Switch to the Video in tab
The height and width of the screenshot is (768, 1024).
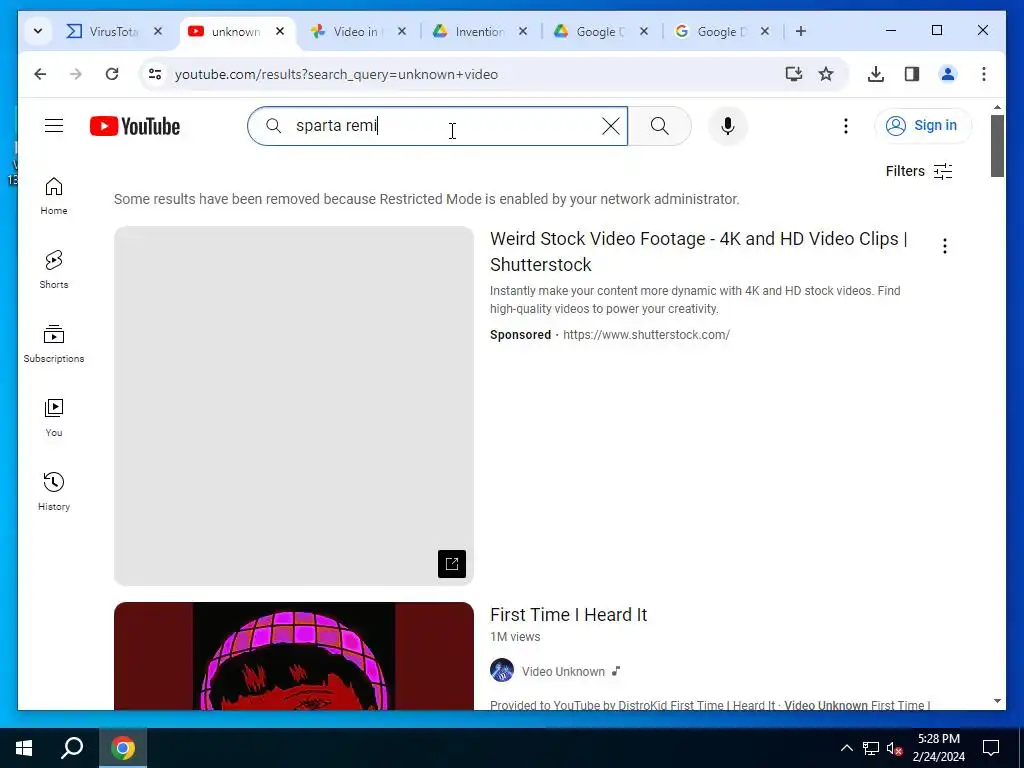point(359,31)
